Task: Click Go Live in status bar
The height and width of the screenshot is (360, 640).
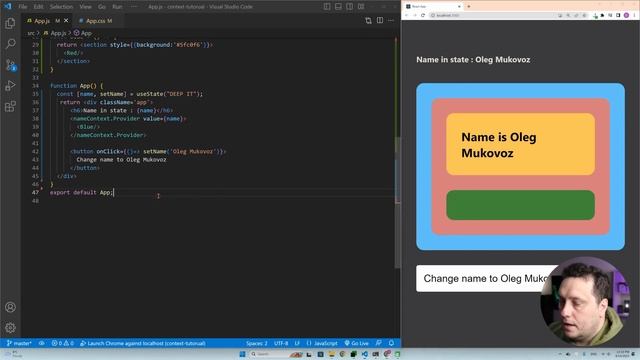Action: [357, 343]
